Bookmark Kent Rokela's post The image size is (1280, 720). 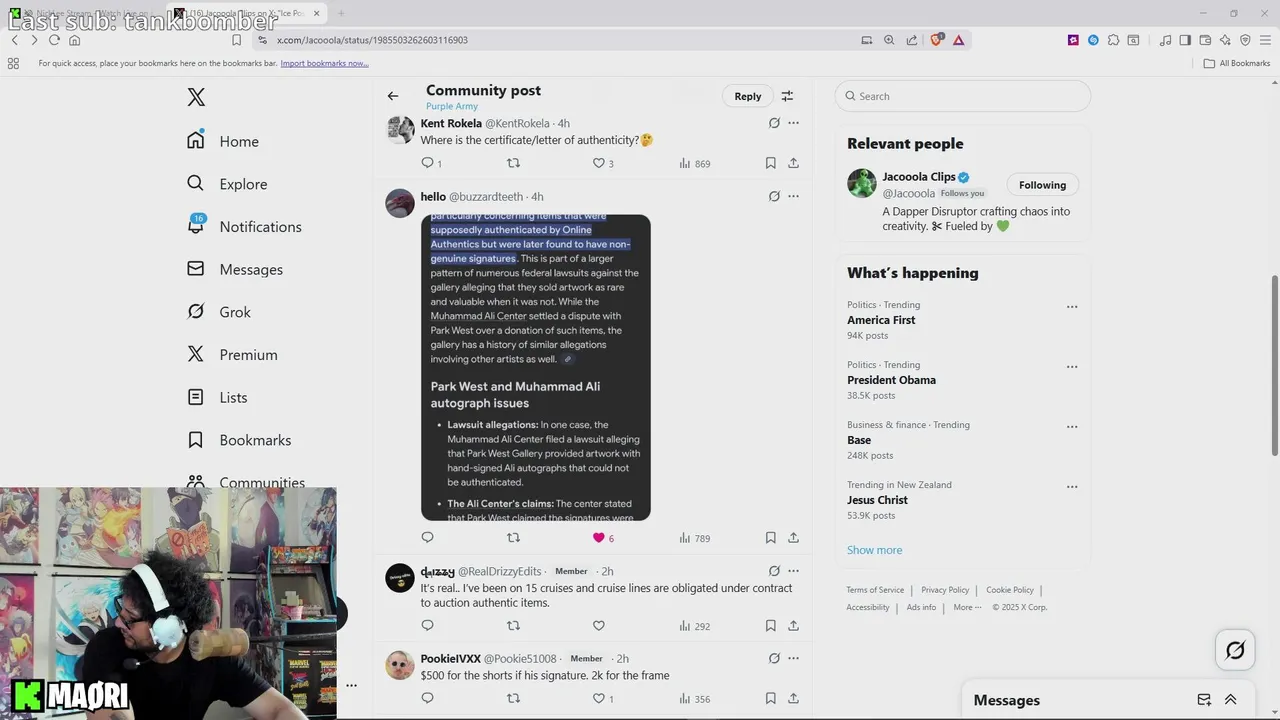coord(770,163)
